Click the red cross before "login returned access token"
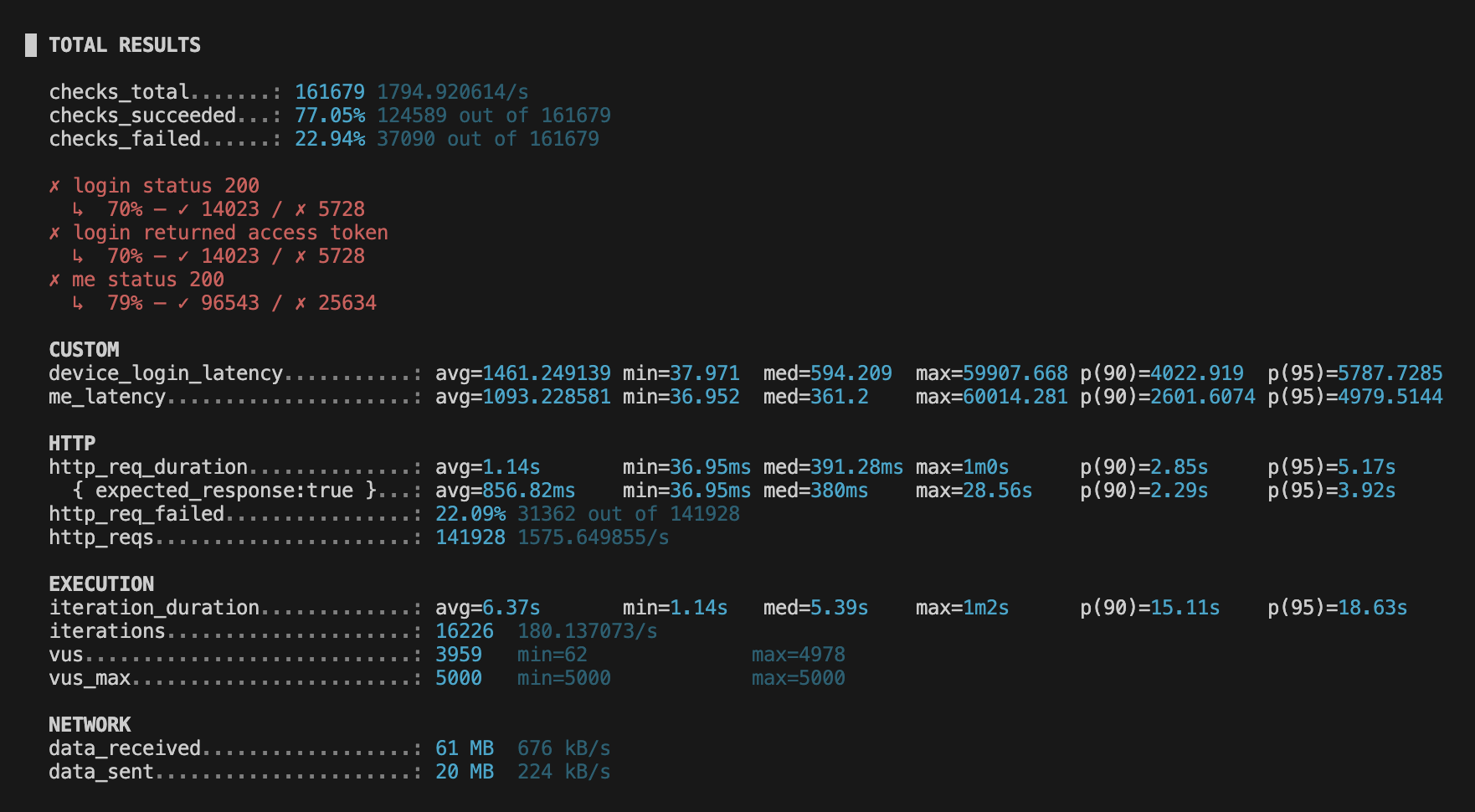This screenshot has width=1475, height=812. 54,233
